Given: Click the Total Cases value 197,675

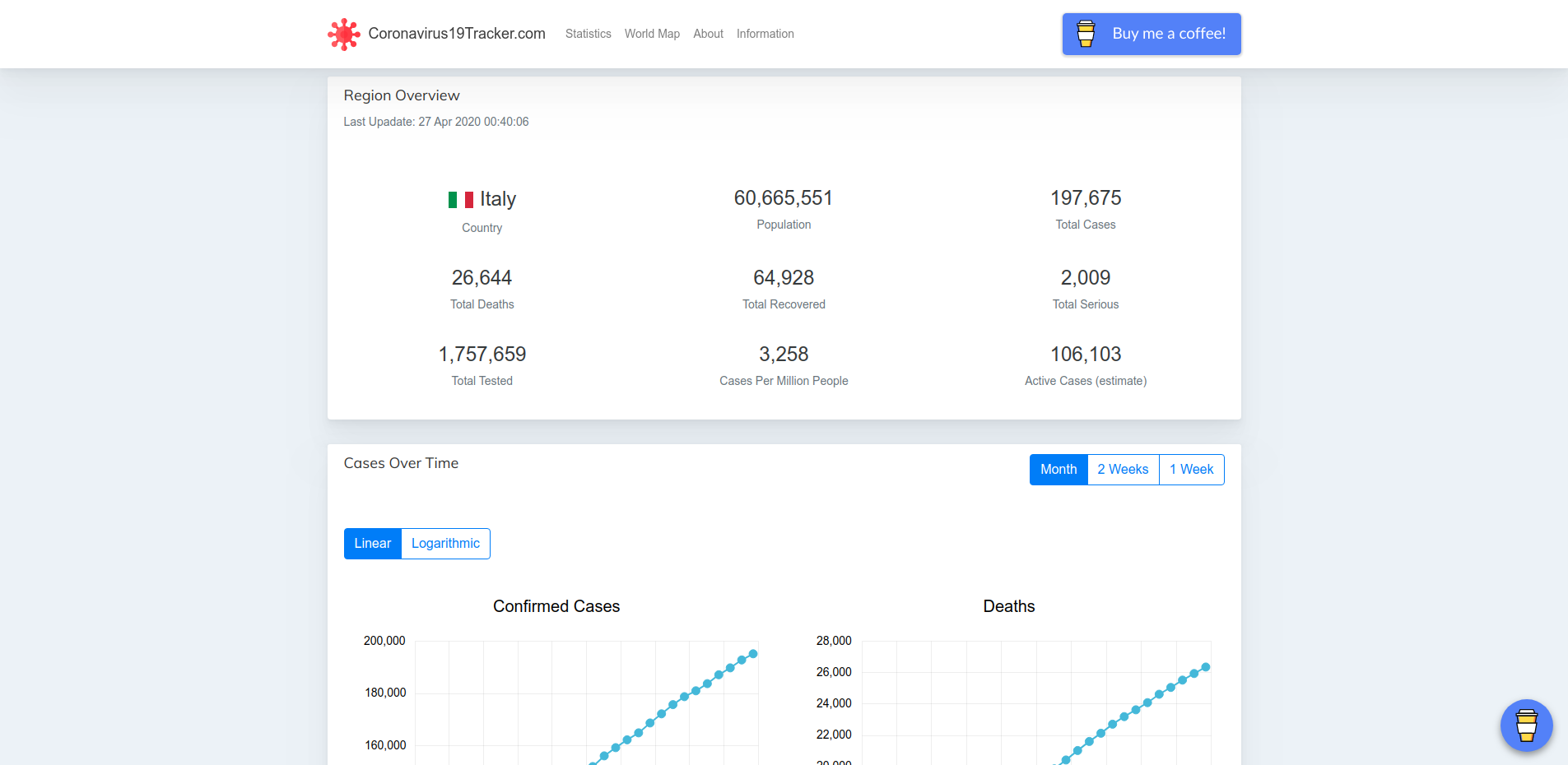Looking at the screenshot, I should point(1085,198).
